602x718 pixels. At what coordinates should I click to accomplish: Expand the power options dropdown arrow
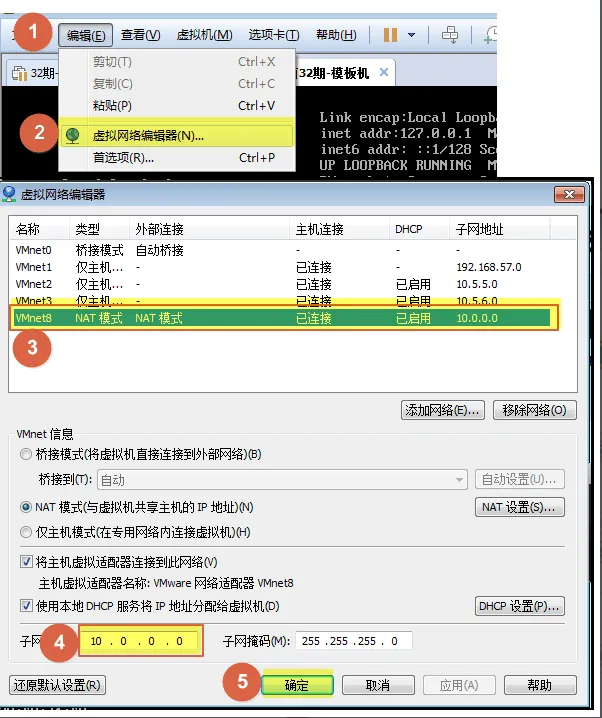point(411,35)
